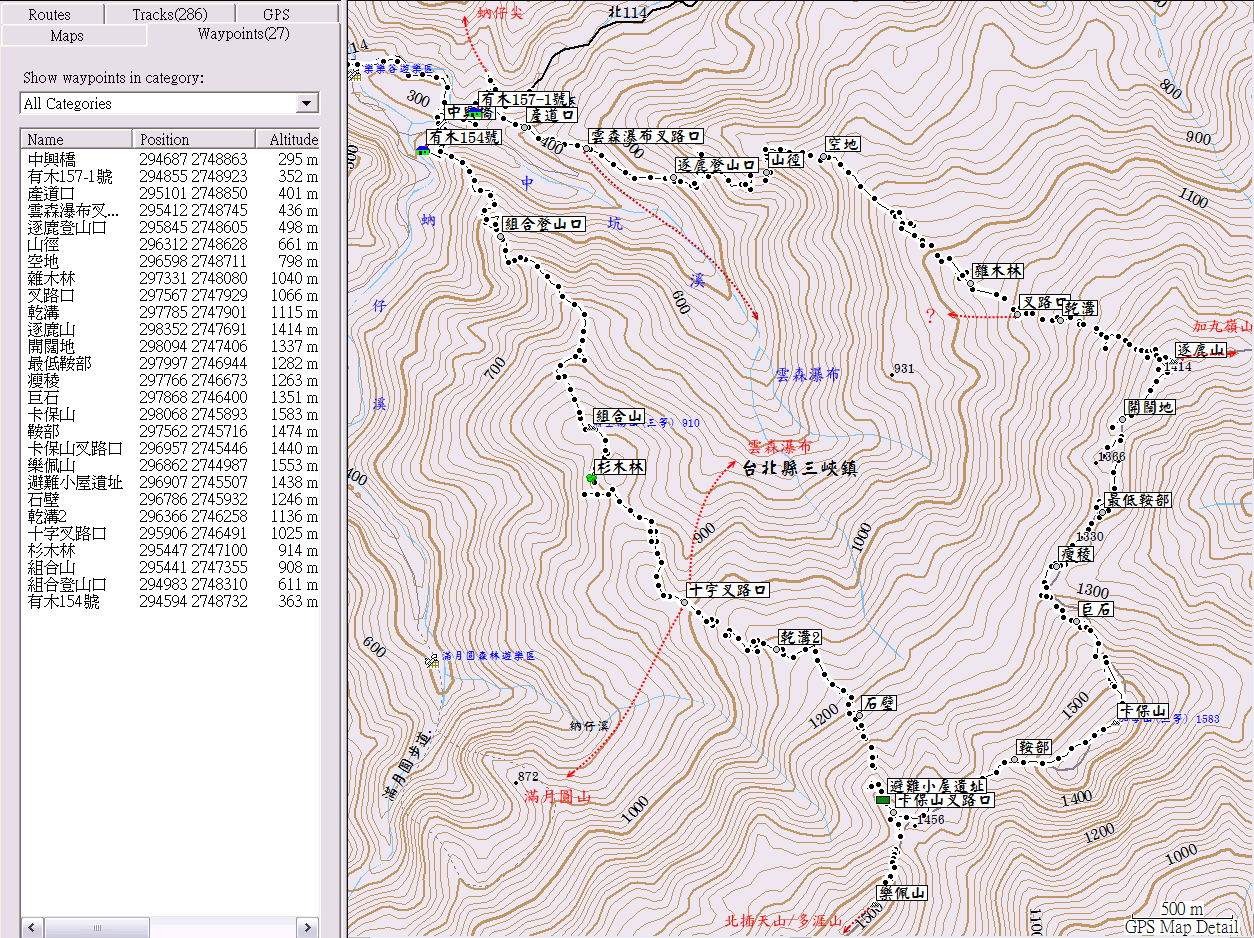Click the 鞍部 map waypoint label

(x=1034, y=747)
